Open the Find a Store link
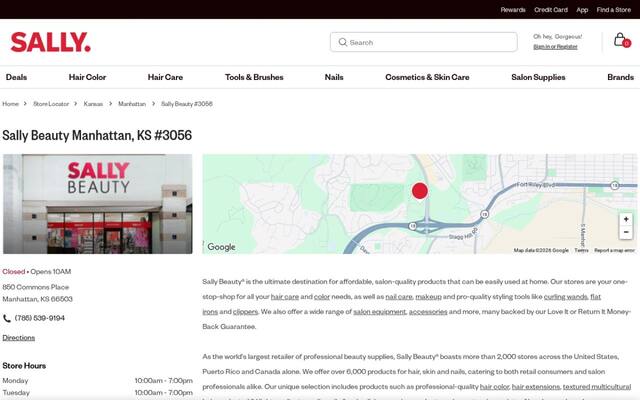Screen dimensions: 640x400 coord(613,10)
